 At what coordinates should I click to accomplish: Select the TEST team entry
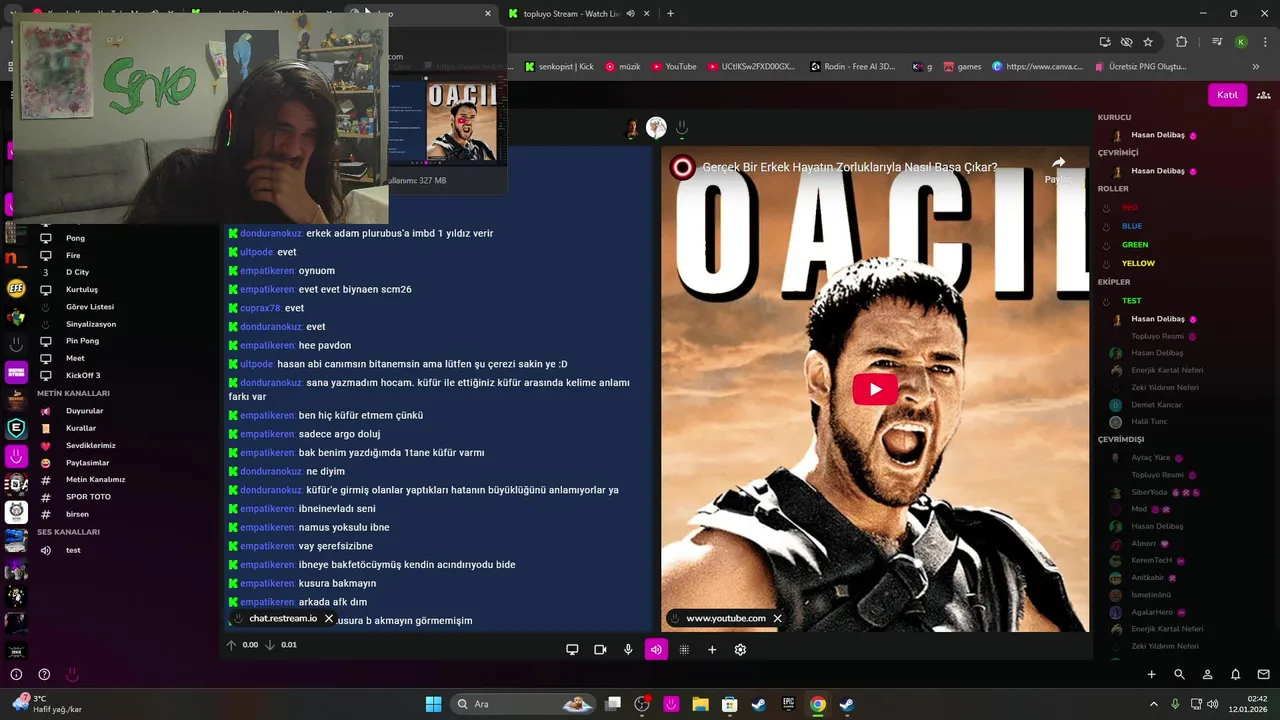tap(1131, 300)
